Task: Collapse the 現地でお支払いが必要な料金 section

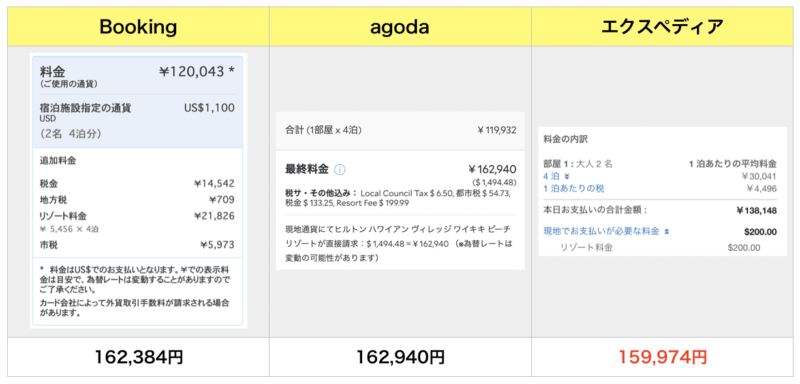Action: point(666,232)
